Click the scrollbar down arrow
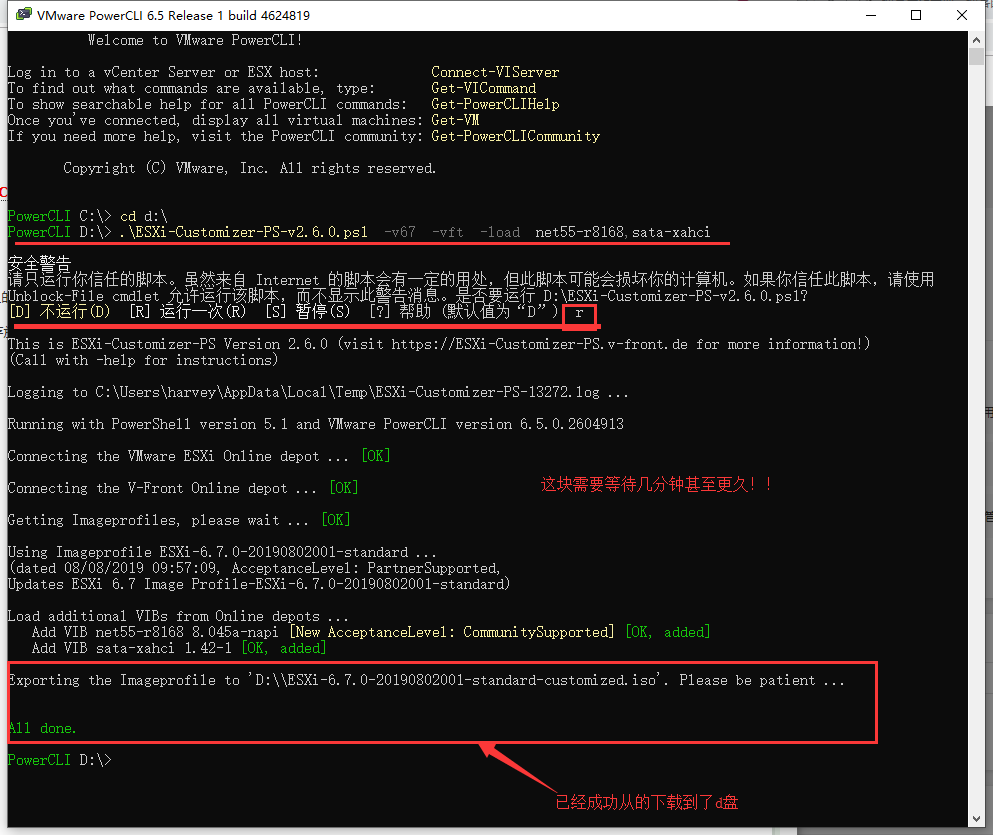 click(976, 819)
